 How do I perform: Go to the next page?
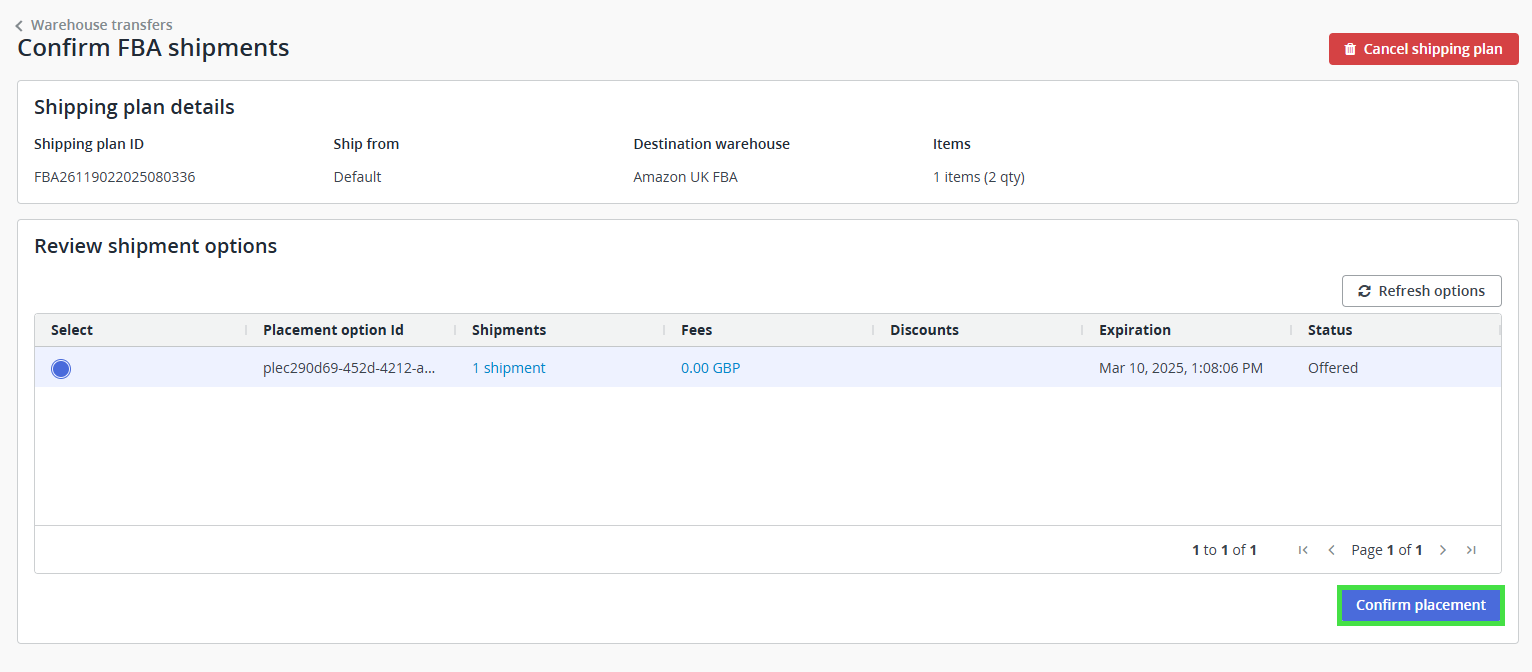[x=1443, y=550]
